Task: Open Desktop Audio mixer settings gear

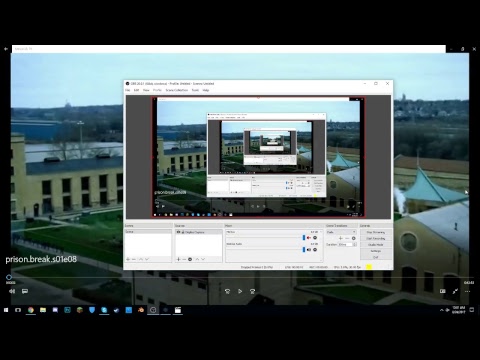Action: pos(315,250)
